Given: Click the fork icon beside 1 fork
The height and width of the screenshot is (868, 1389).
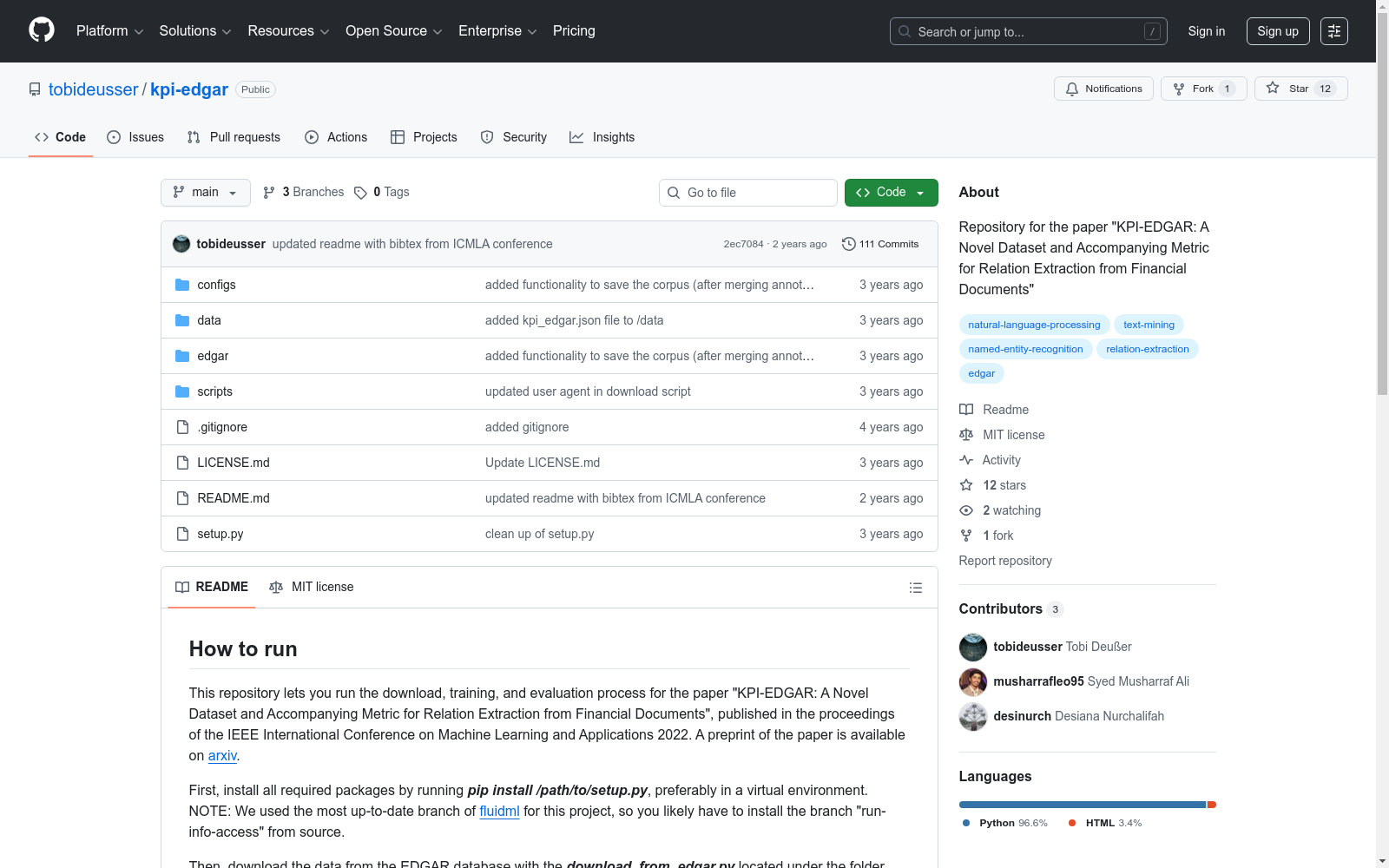Looking at the screenshot, I should point(966,536).
